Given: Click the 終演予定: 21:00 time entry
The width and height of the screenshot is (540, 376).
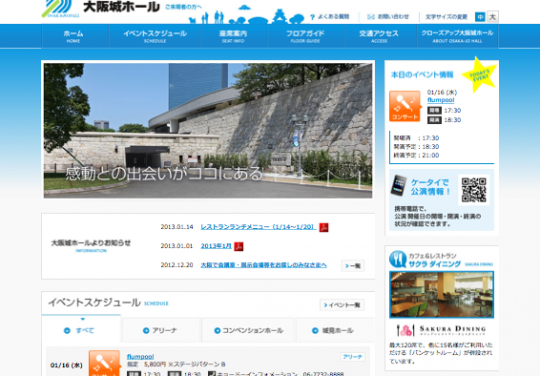Looking at the screenshot, I should click(x=416, y=155).
